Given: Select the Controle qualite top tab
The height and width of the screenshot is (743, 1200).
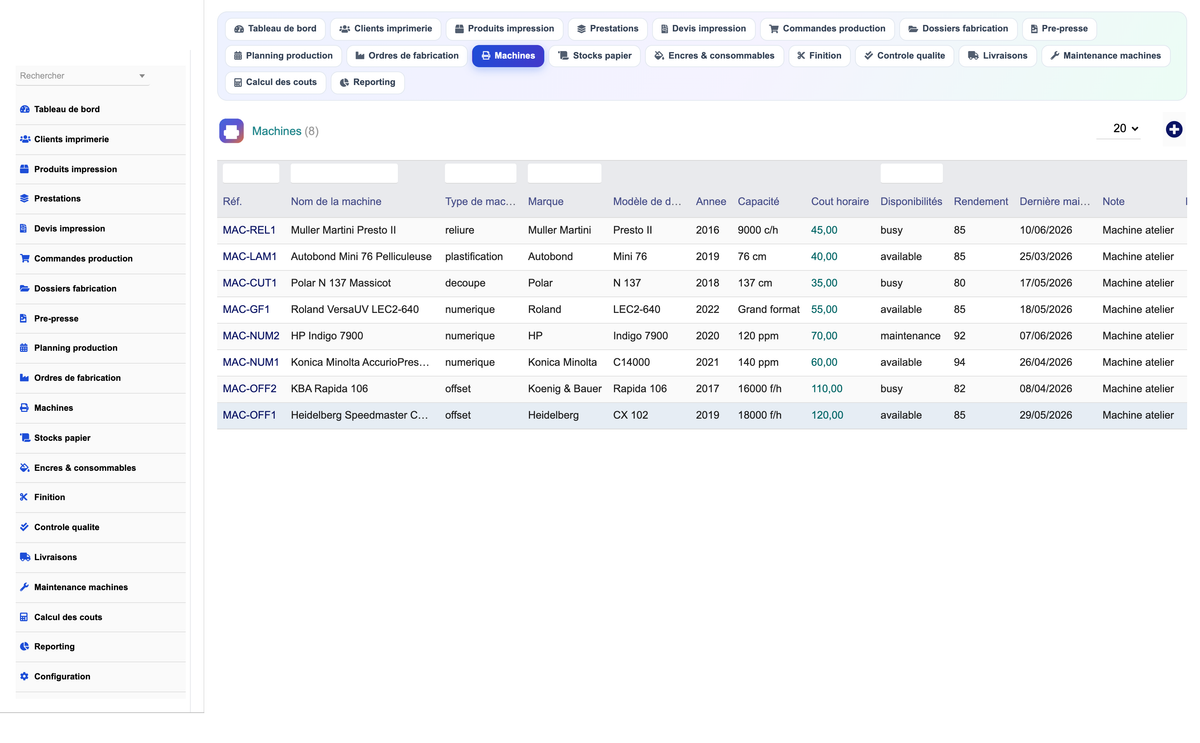Looking at the screenshot, I should click(x=904, y=56).
